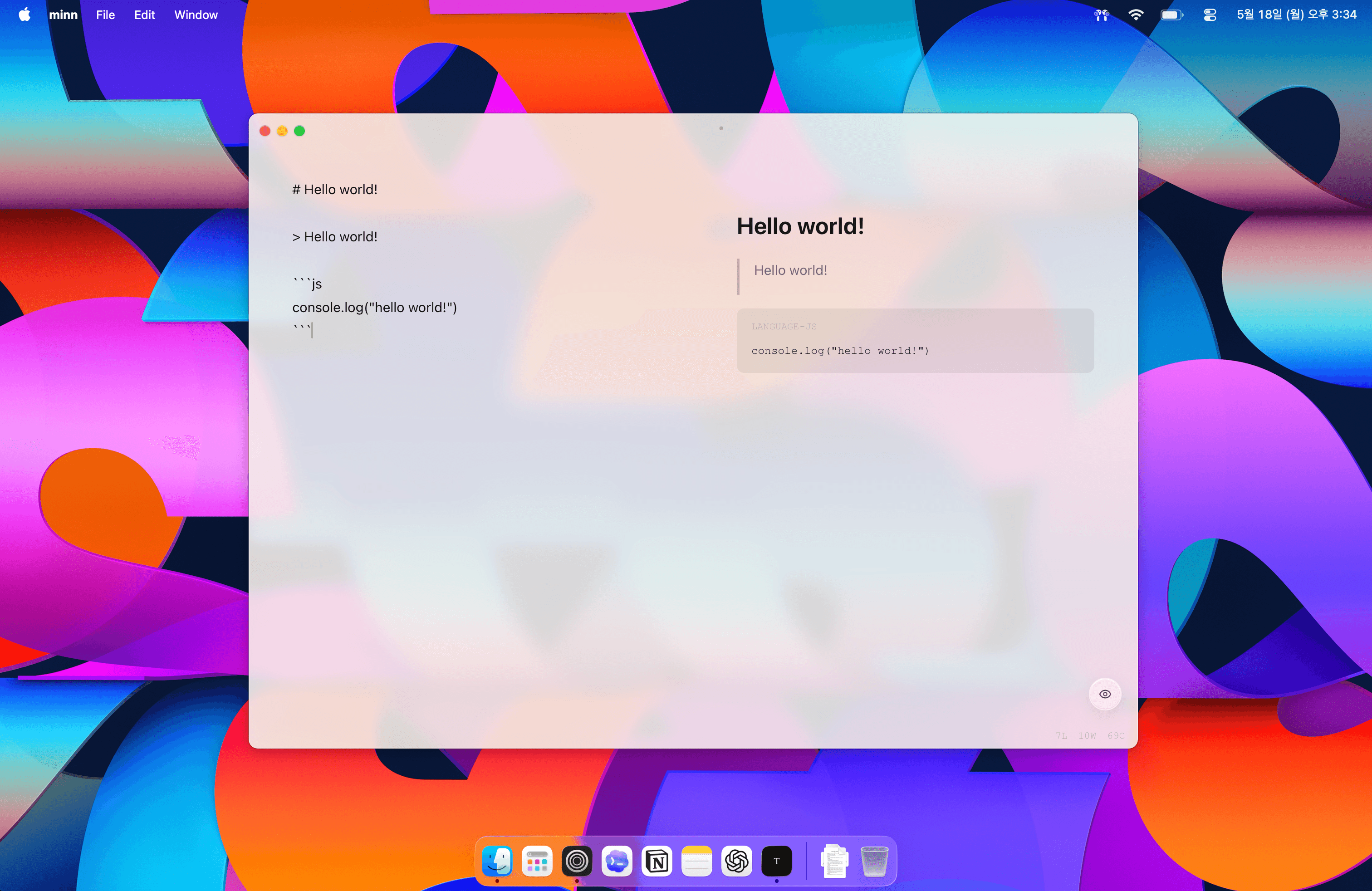Open the Wi-Fi status menu
This screenshot has height=891, width=1372.
coord(1136,15)
